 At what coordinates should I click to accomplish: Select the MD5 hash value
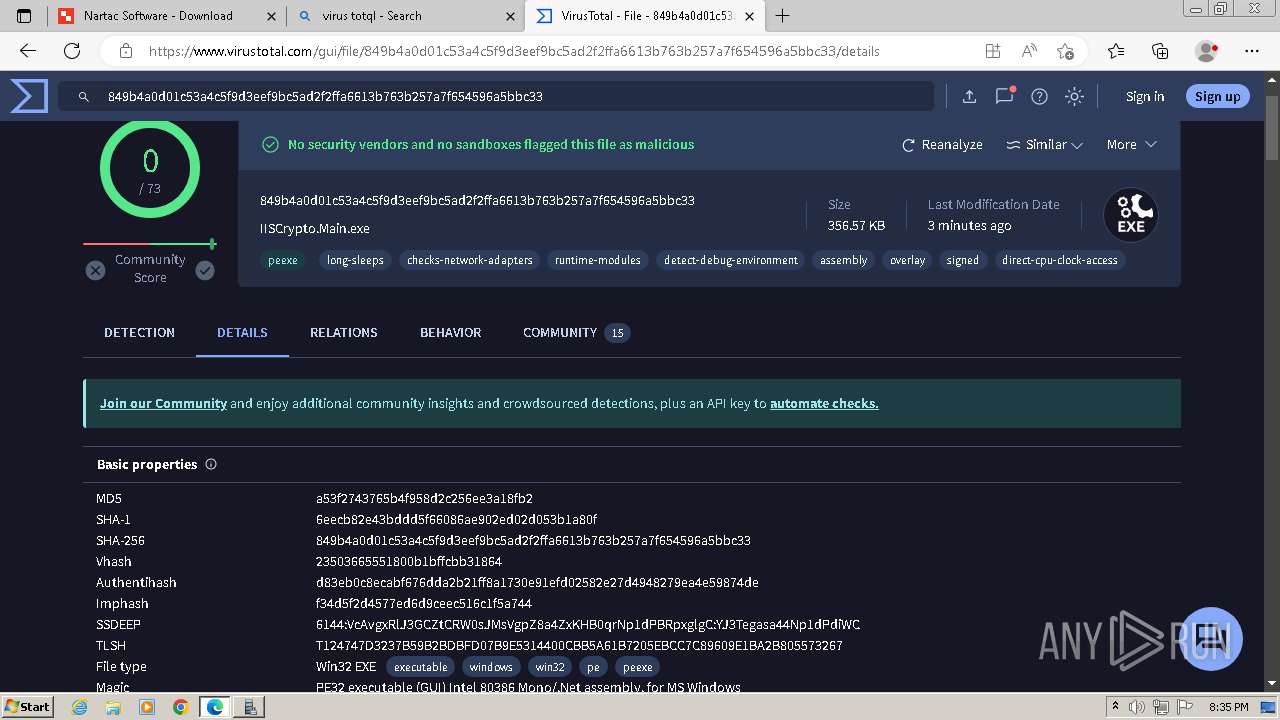(x=424, y=498)
